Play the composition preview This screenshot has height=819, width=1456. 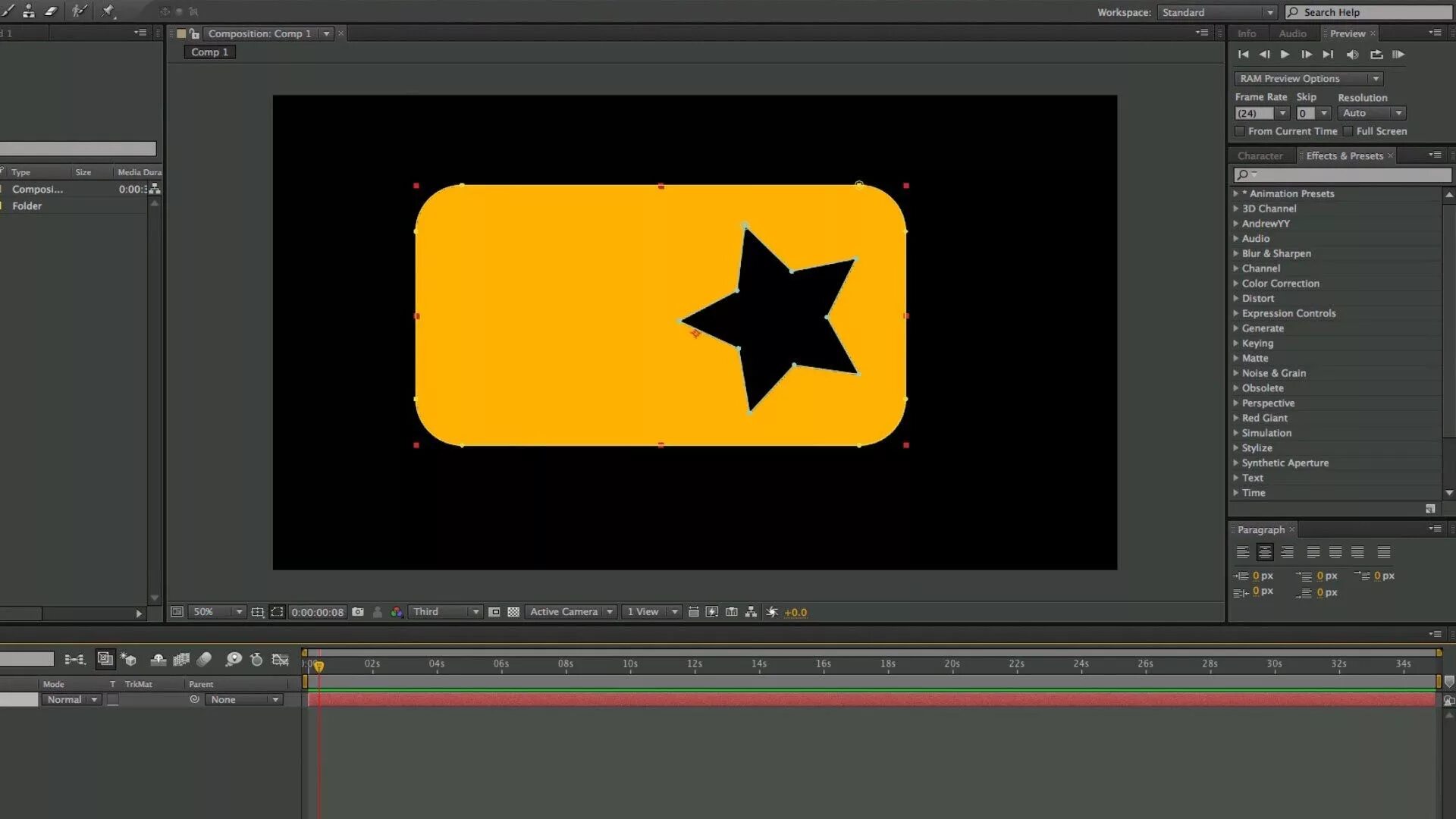click(1285, 55)
